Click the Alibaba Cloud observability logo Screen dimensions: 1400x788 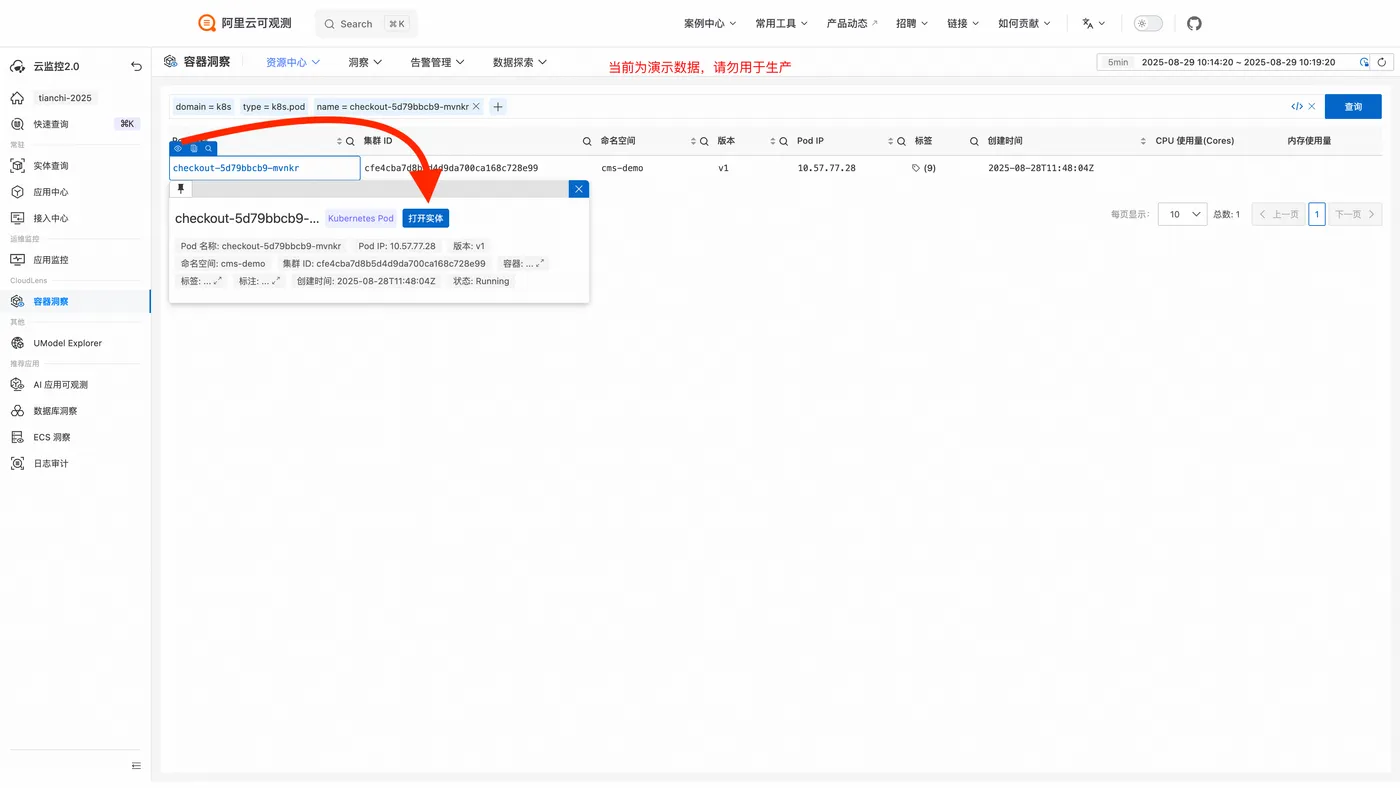pyautogui.click(x=245, y=23)
